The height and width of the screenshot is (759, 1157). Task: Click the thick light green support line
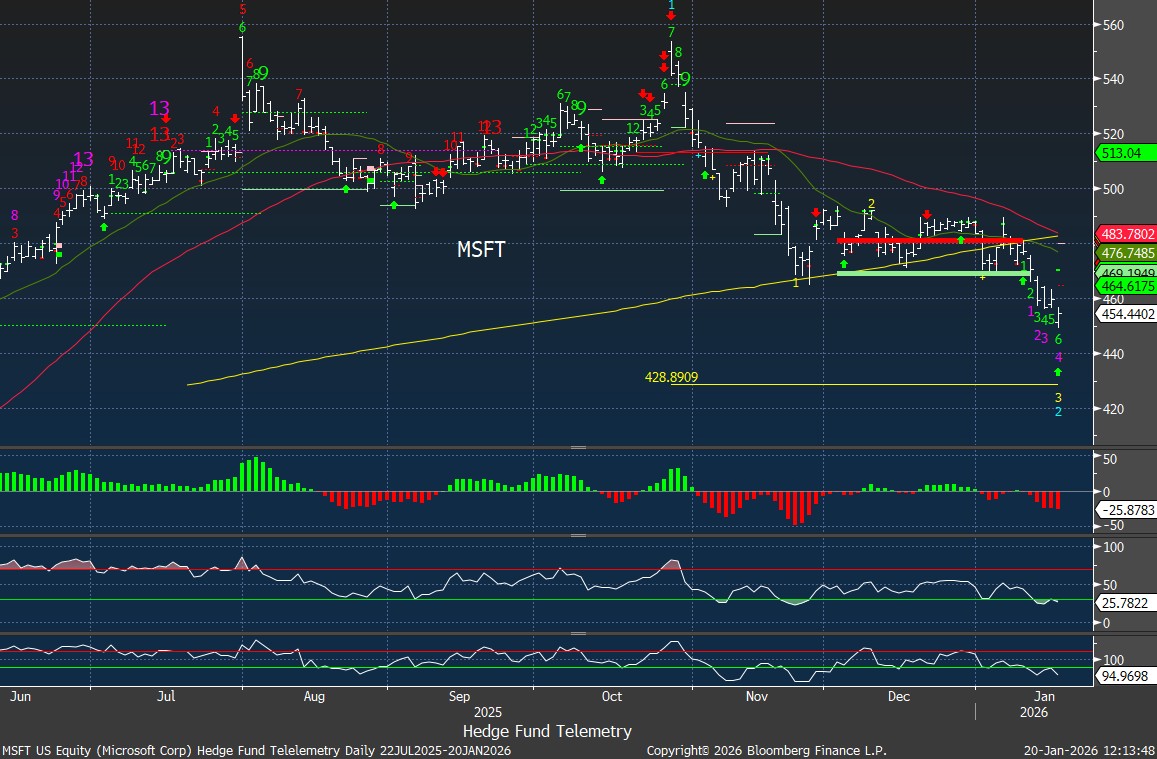coord(932,273)
